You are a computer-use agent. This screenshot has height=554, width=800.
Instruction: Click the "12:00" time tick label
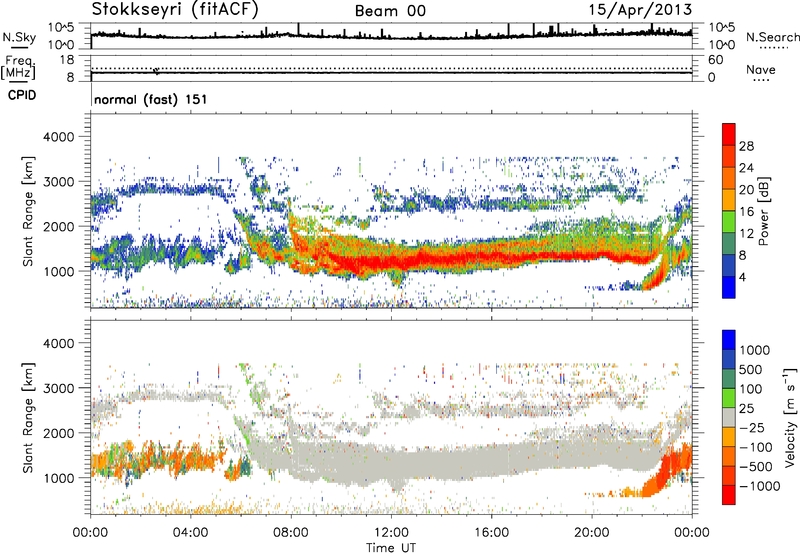tap(391, 533)
